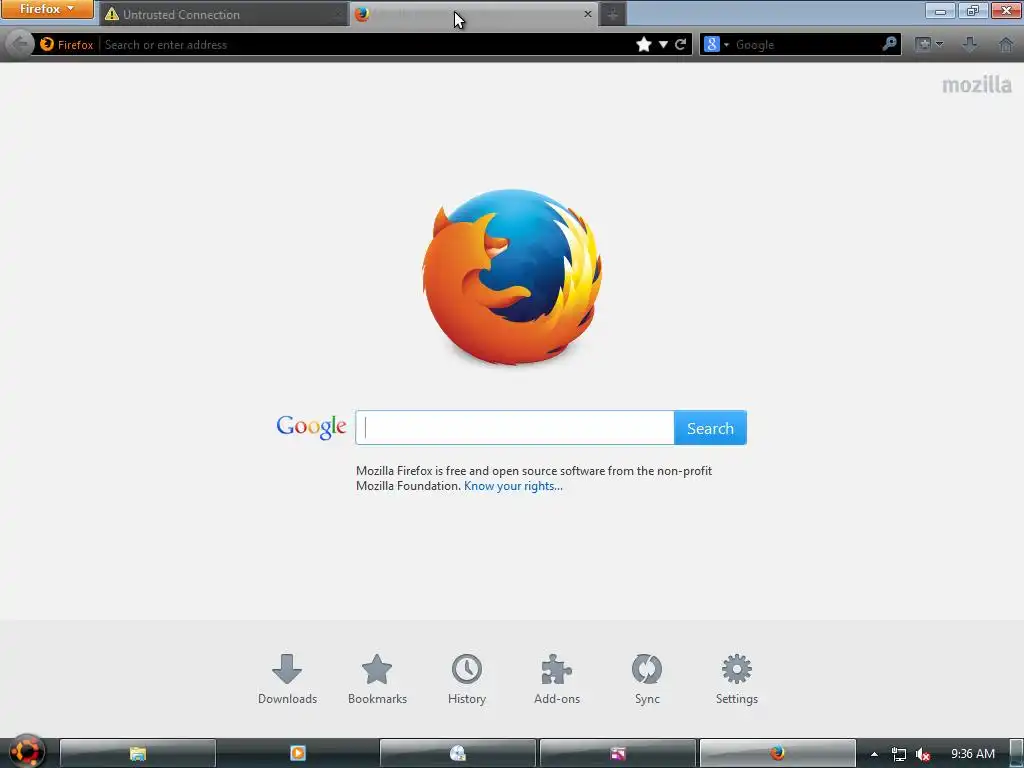Viewport: 1024px width, 768px height.
Task: Open Settings from the start page
Action: [737, 679]
